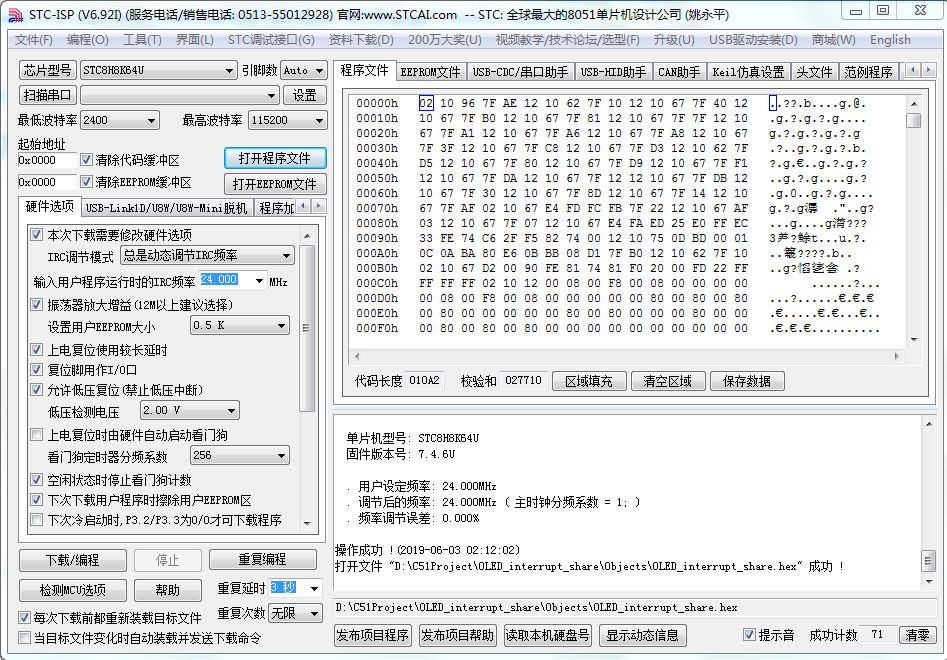Toggle 每次下载前都重新装载目标文件
Image resolution: width=947 pixels, height=660 pixels.
[x=24, y=618]
